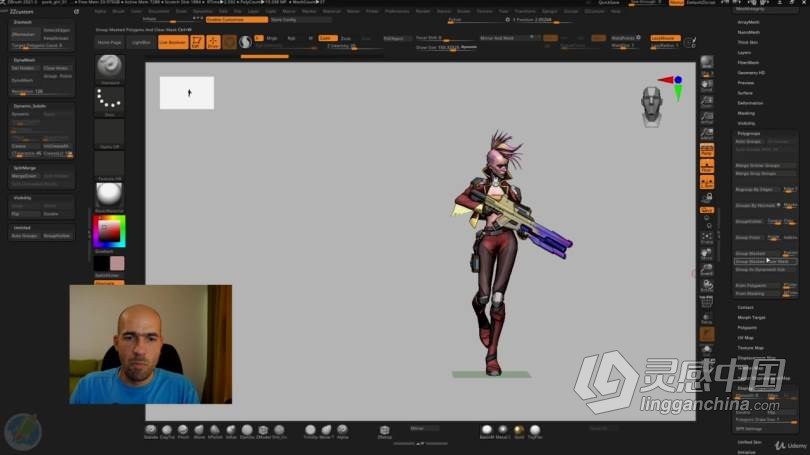The height and width of the screenshot is (455, 810).
Task: Click the DynaMesh button
Action: pyautogui.click(x=23, y=80)
